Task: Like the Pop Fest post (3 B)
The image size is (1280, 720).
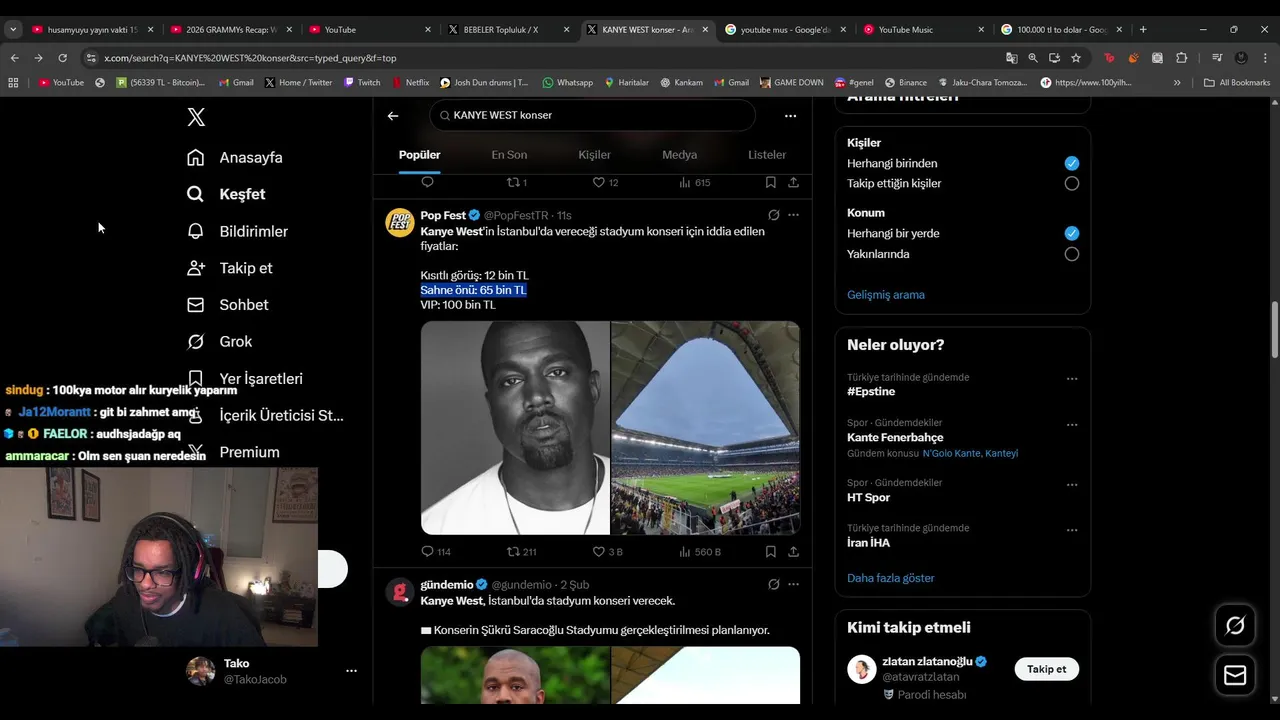Action: (608, 551)
